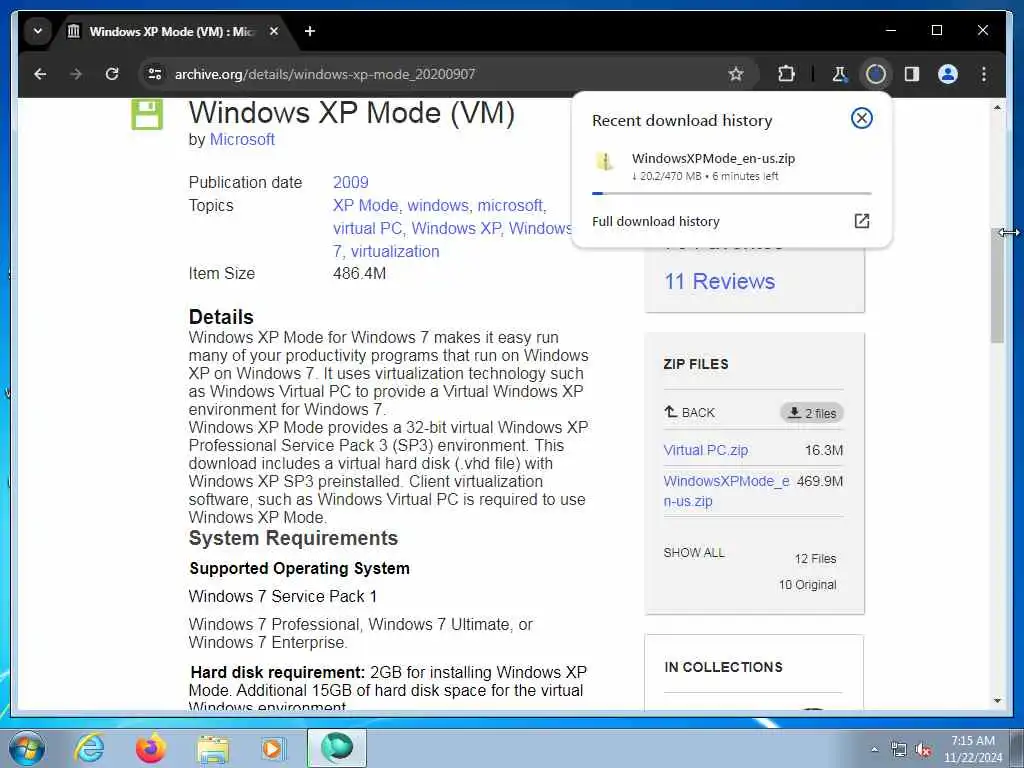Click WindowsXPMode_en-us.zip file icon in downloads

click(x=605, y=161)
